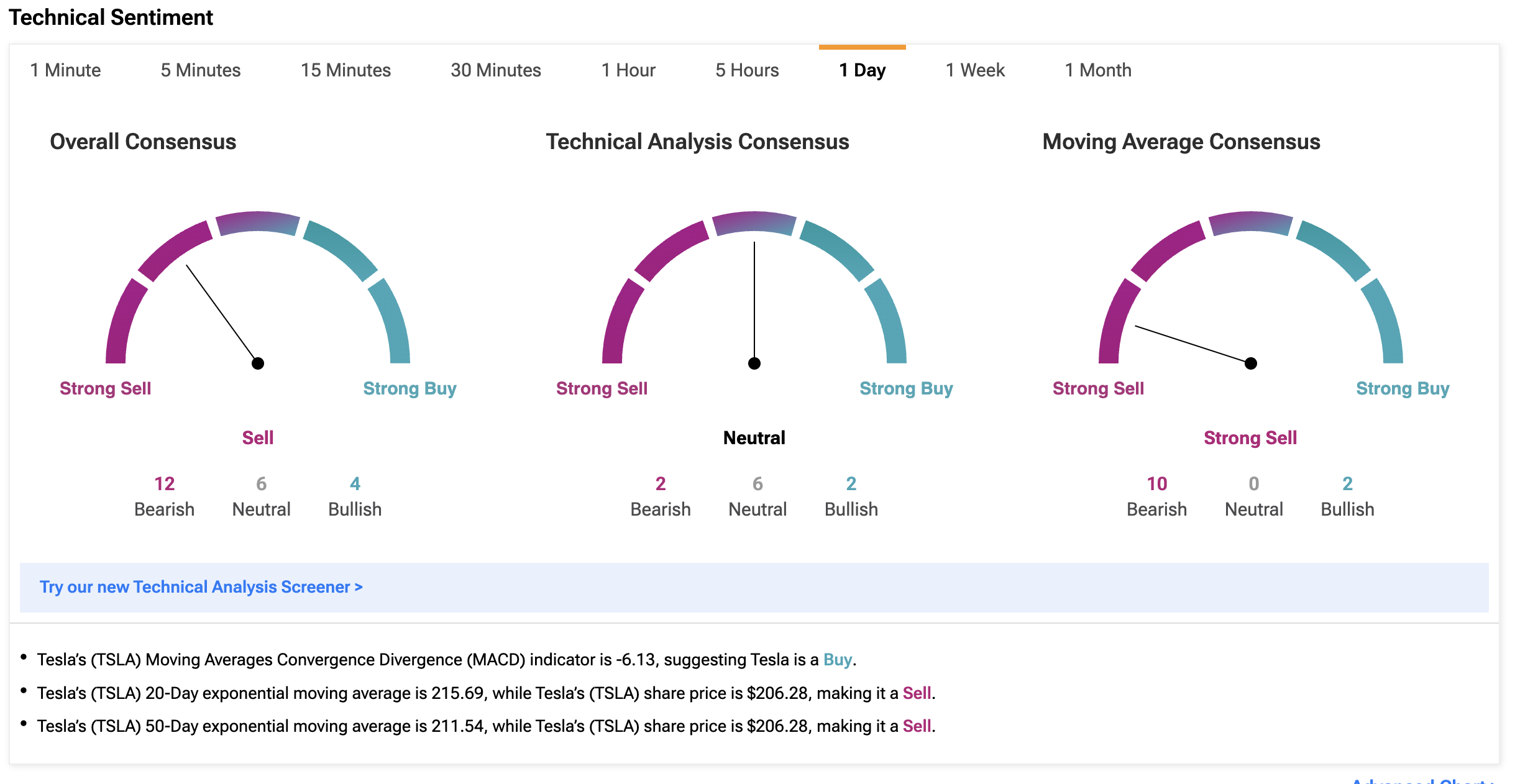The image size is (1515, 784).
Task: Click the Technical Analysis gauge needle pivot
Action: 754,363
